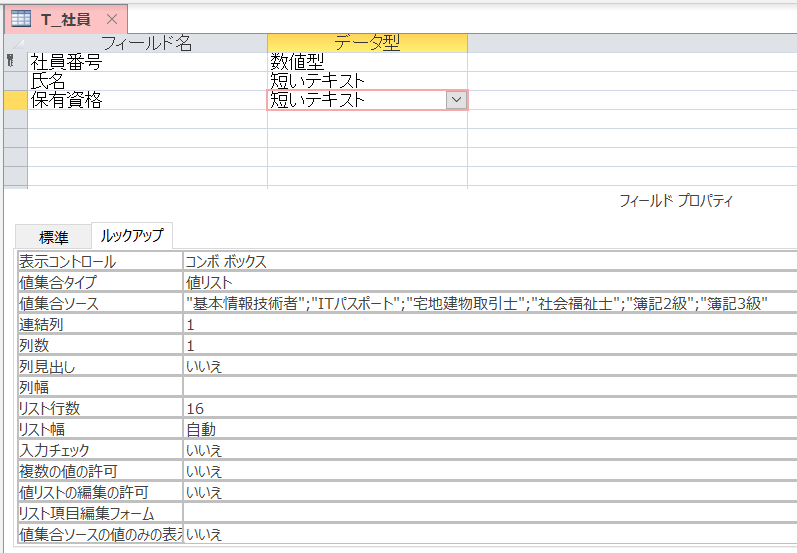
Task: Click the 列数 property label
Action: click(x=100, y=345)
